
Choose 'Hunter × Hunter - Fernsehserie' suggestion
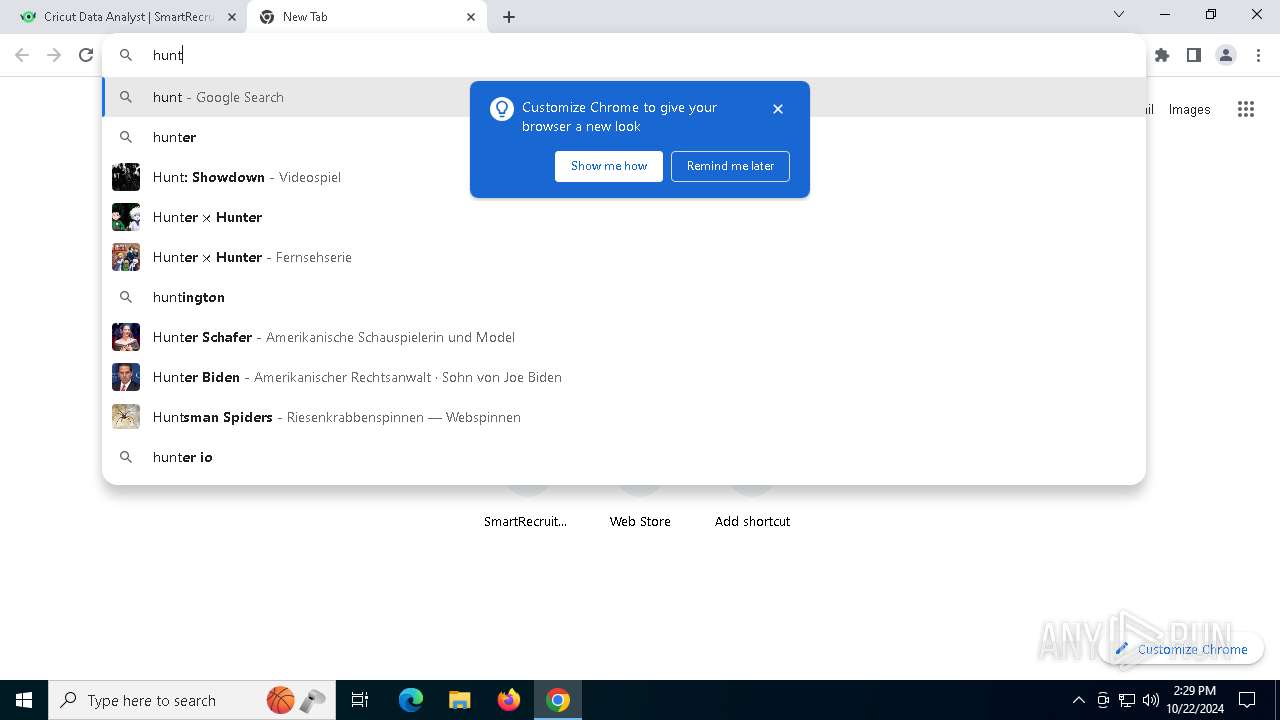624,257
